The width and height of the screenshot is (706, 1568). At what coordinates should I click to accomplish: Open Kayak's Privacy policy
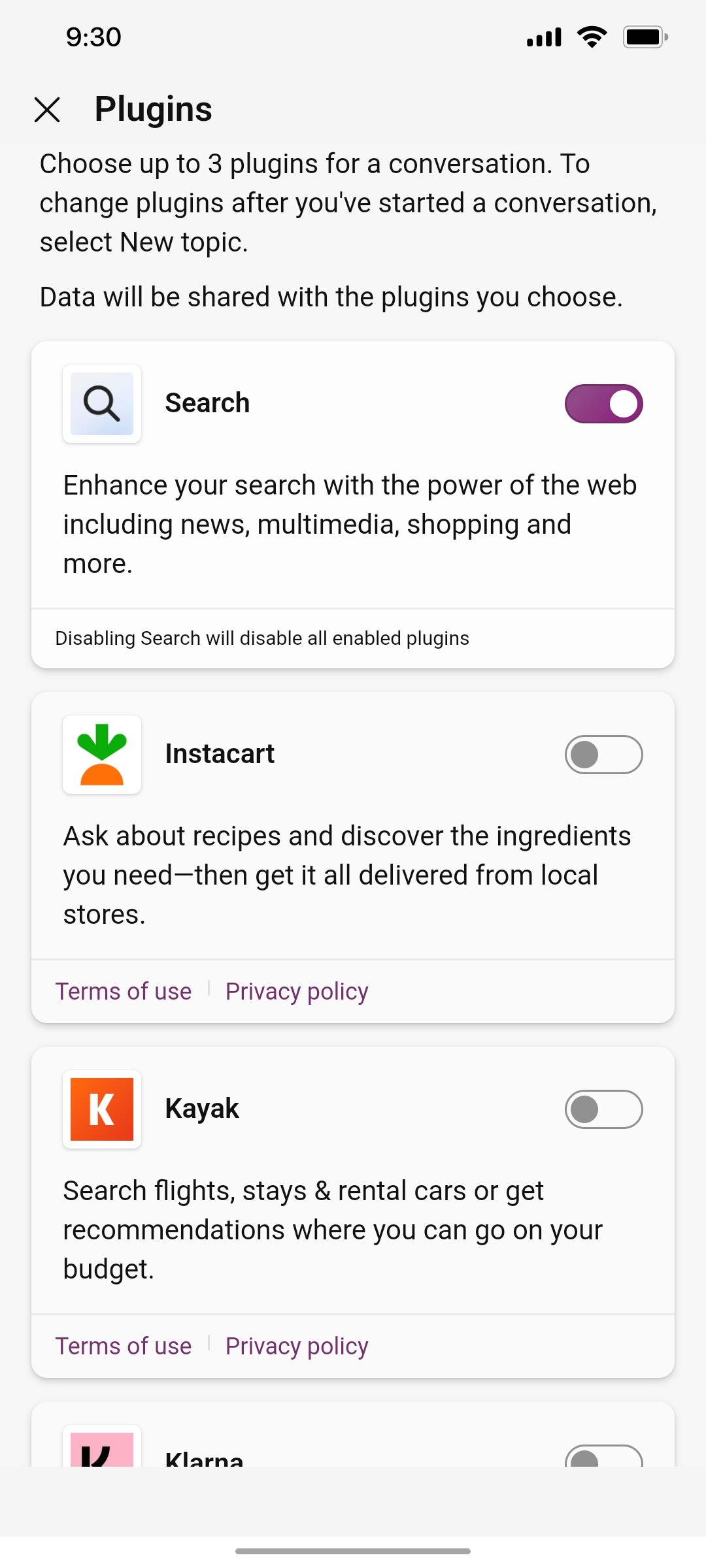(296, 1345)
